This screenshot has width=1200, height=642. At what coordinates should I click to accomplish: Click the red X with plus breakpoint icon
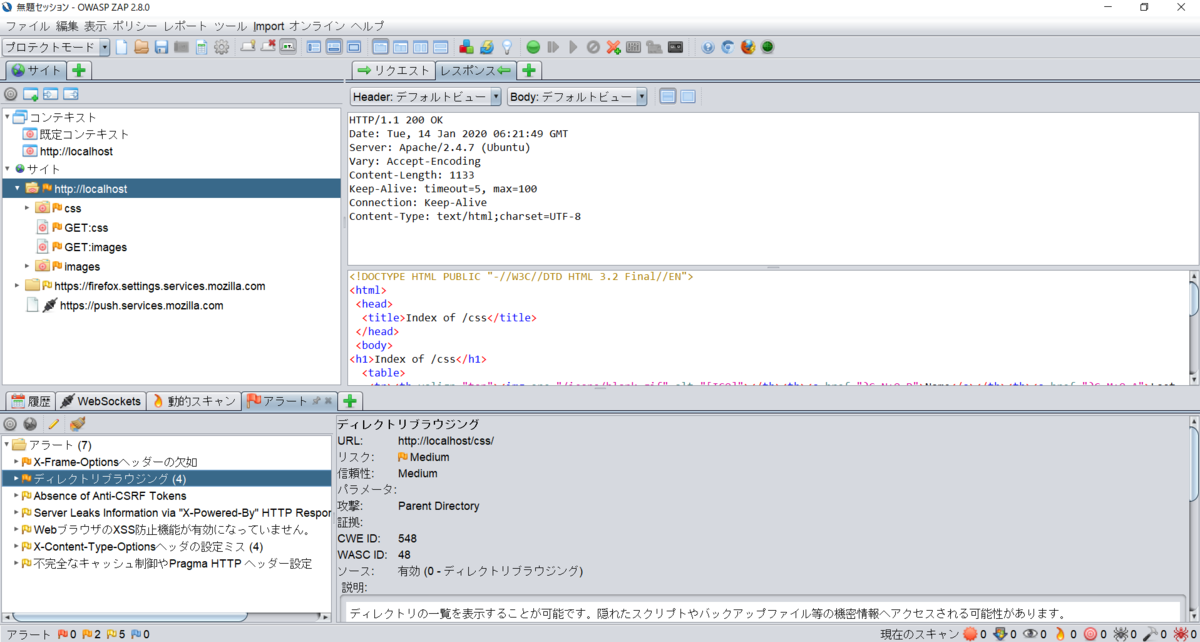click(x=614, y=47)
